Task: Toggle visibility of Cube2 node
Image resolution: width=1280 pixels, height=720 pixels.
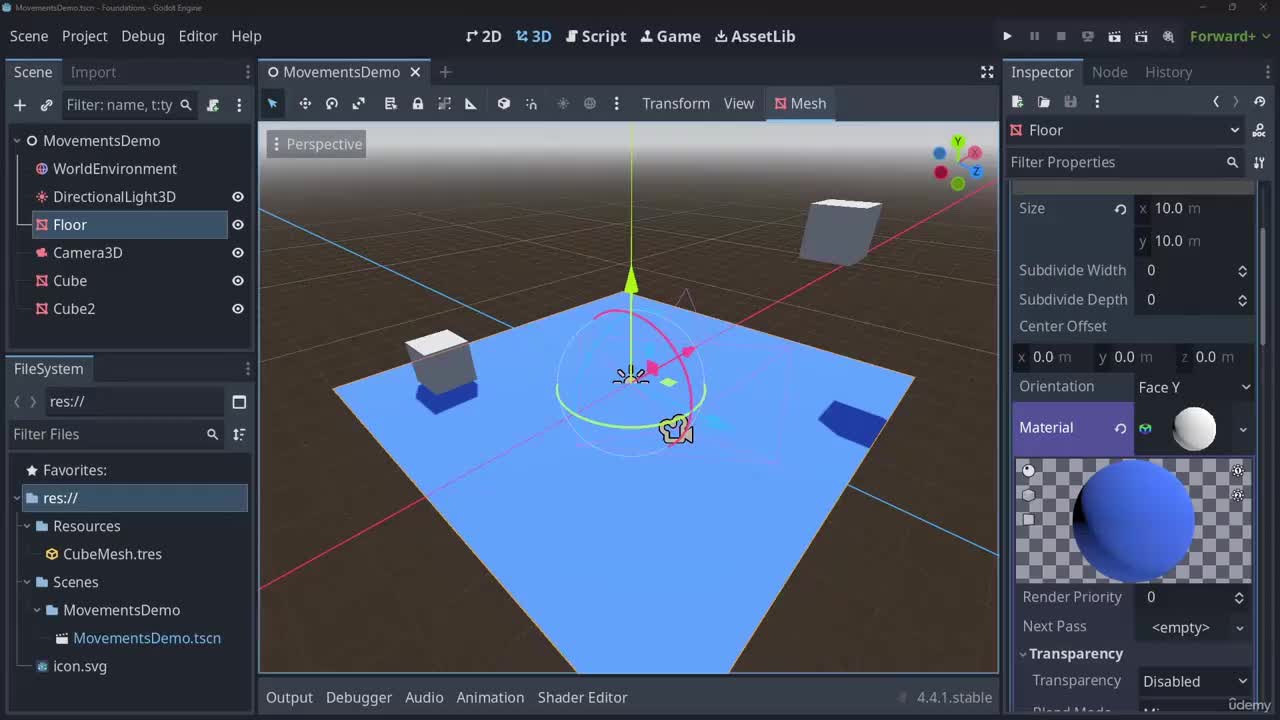Action: (238, 309)
